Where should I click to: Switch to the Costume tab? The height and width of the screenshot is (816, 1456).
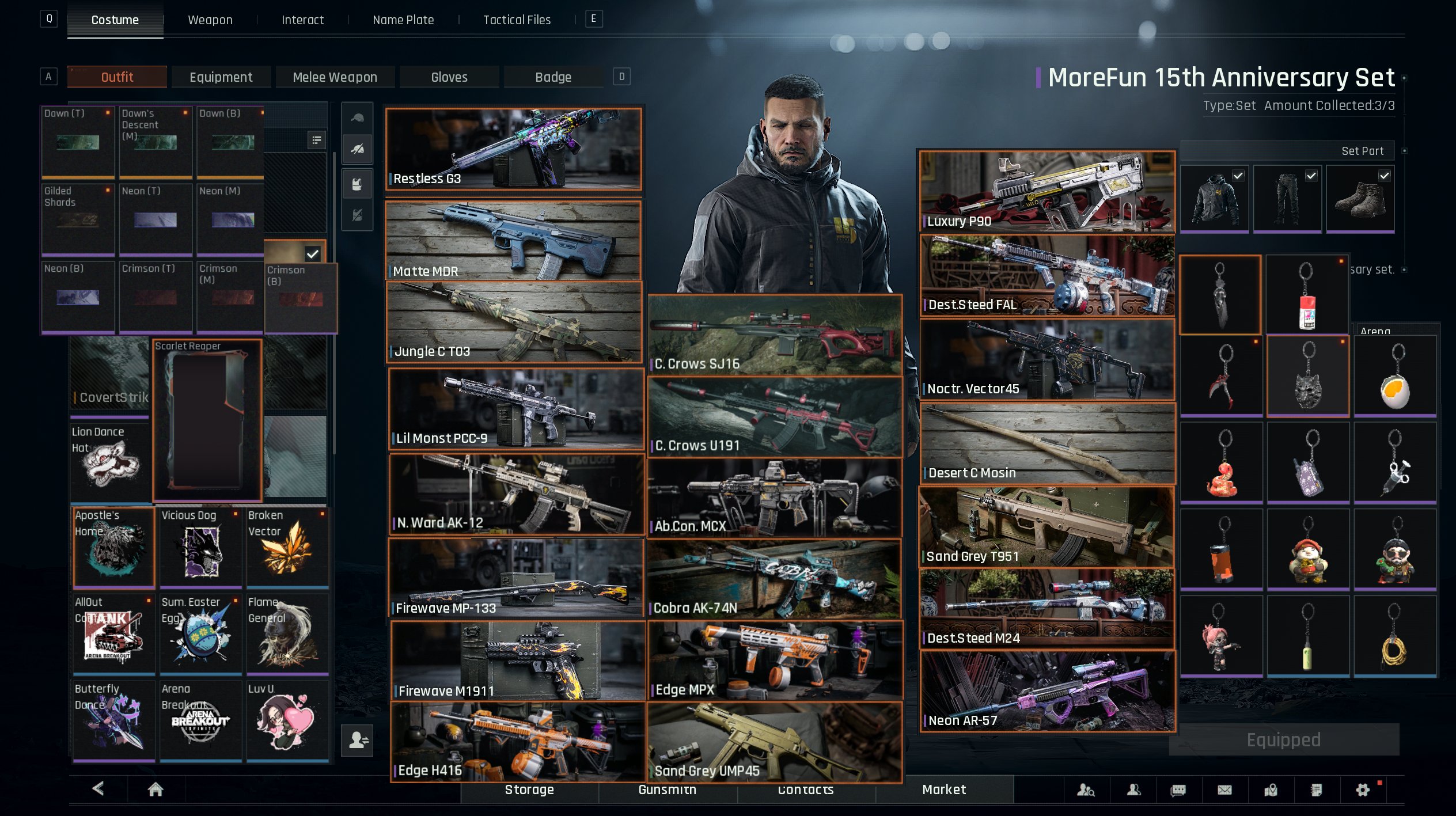pos(115,20)
